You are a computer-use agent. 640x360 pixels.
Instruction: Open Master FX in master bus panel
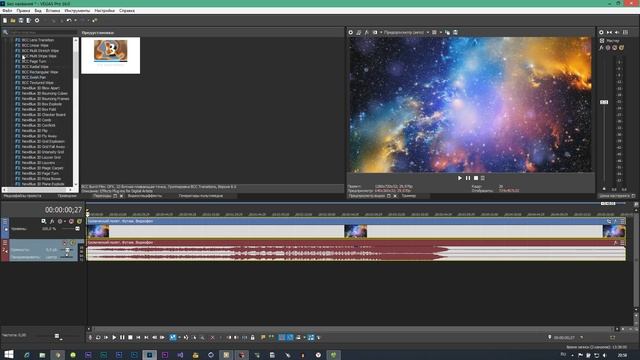(601, 48)
